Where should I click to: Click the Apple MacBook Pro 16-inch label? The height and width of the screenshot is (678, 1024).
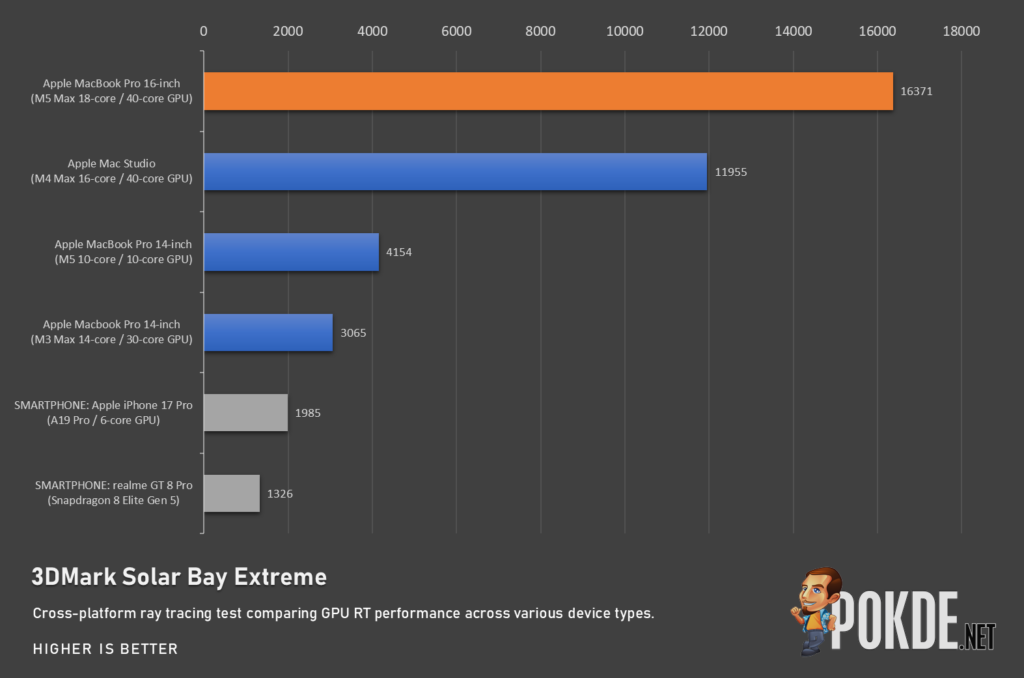click(112, 83)
